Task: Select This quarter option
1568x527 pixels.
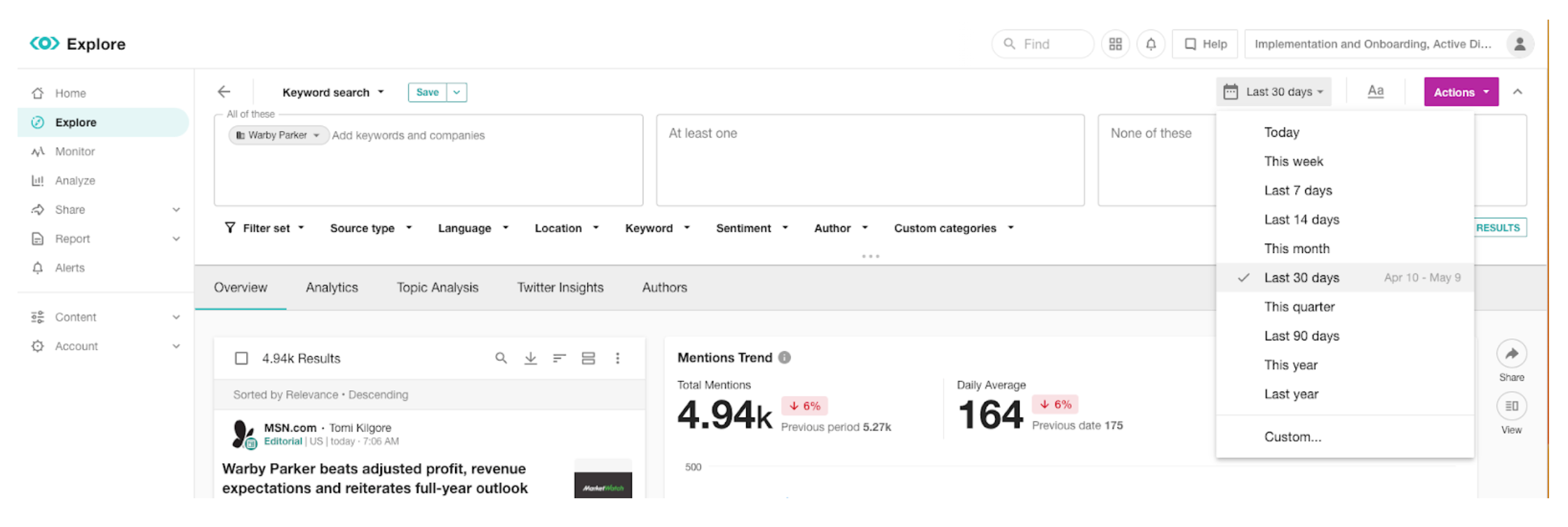Action: click(1345, 307)
